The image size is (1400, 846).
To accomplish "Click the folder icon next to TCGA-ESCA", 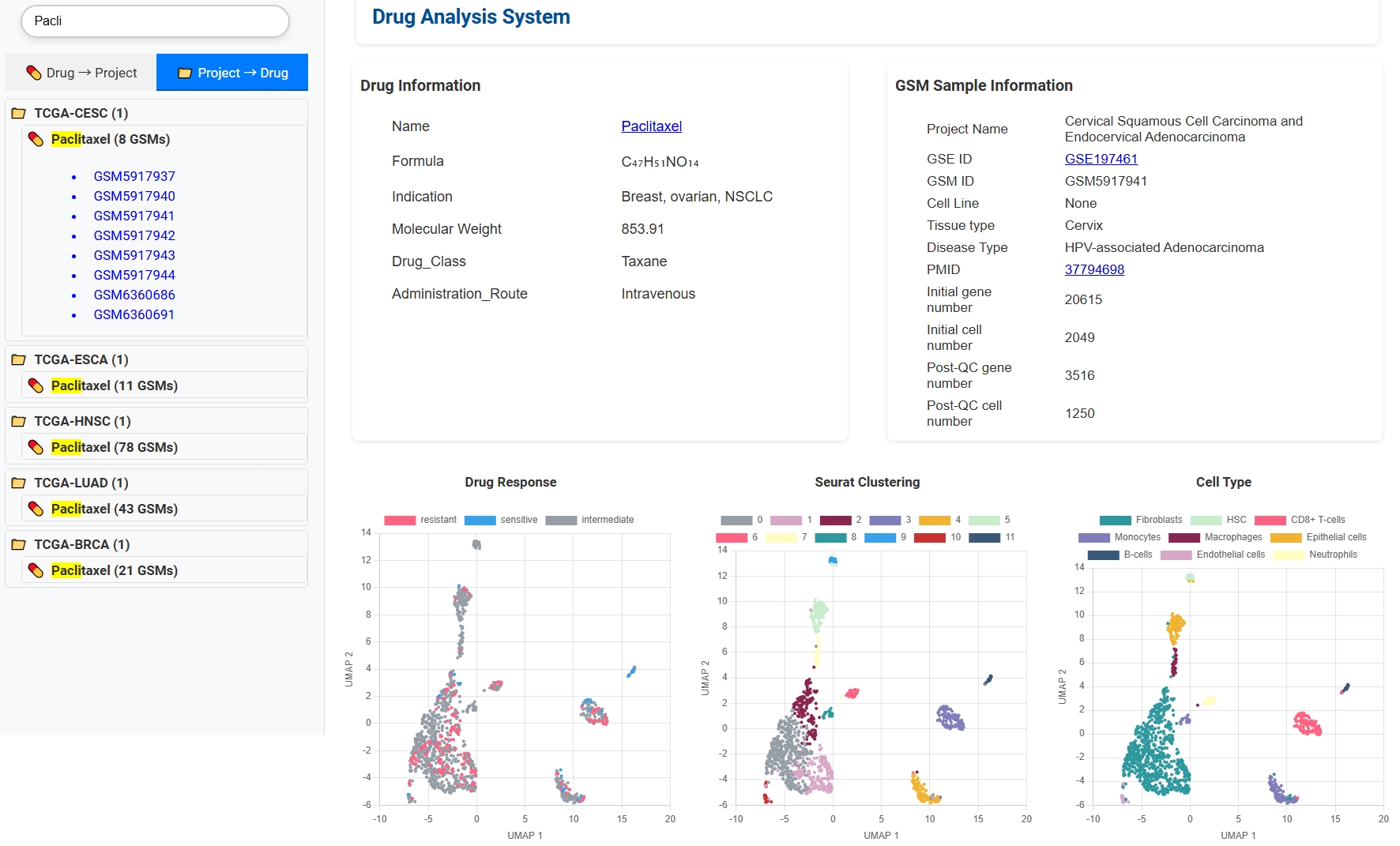I will [19, 360].
